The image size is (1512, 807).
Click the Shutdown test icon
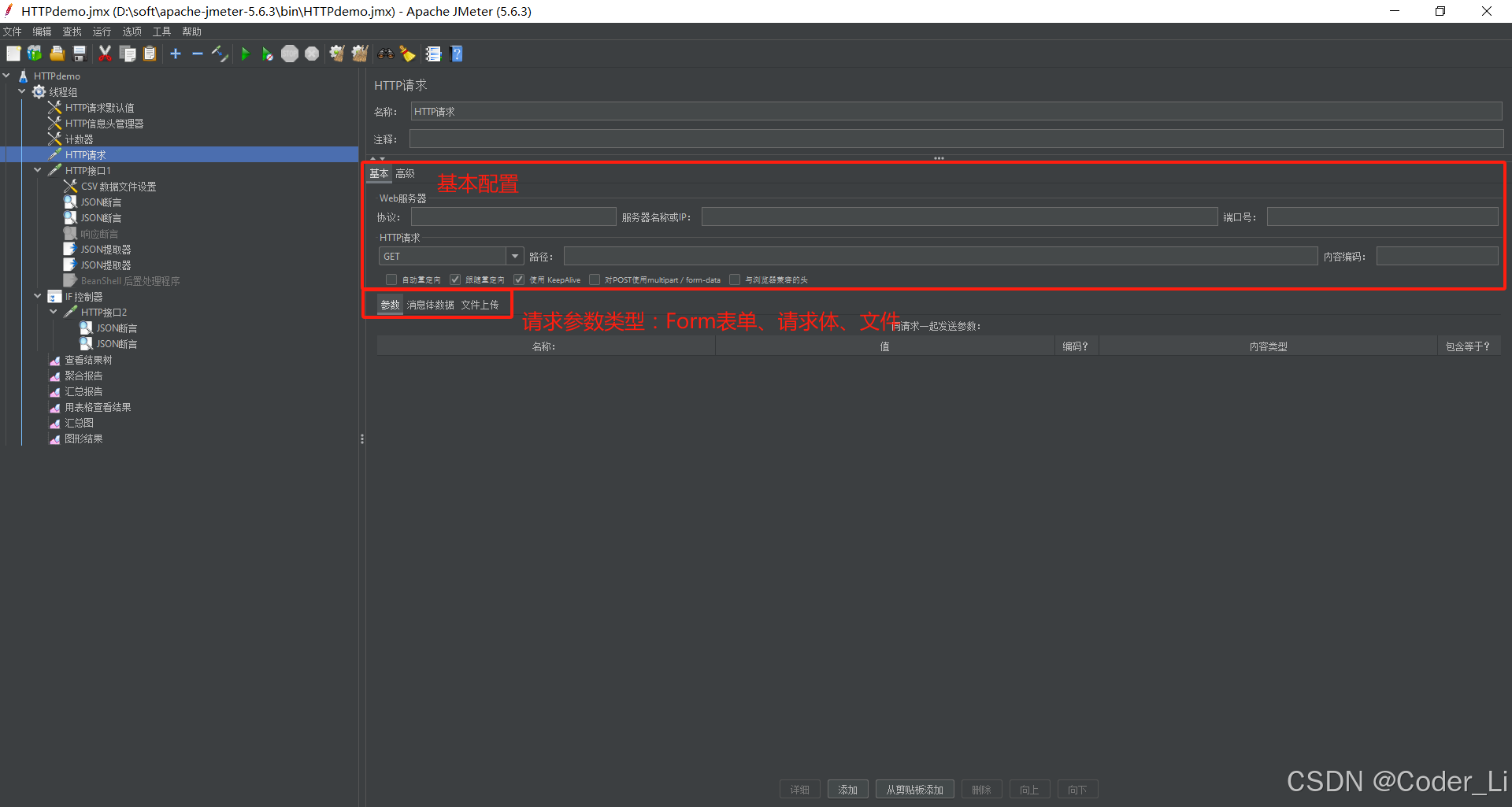pos(312,54)
